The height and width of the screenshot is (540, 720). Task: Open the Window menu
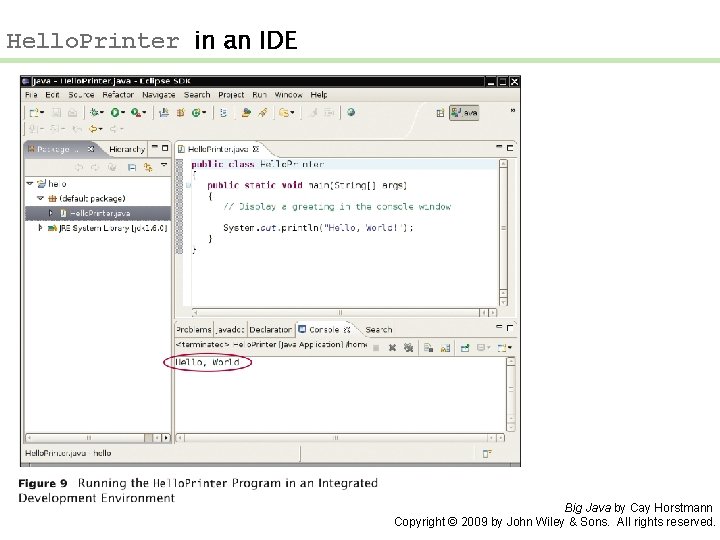(288, 95)
